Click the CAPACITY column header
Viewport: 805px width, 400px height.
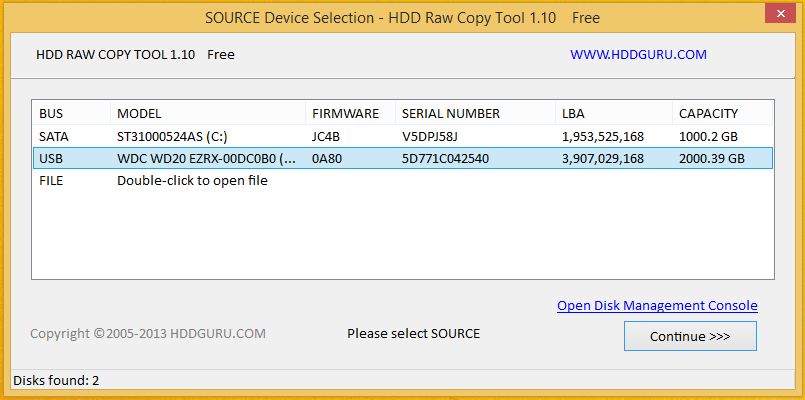click(x=722, y=113)
